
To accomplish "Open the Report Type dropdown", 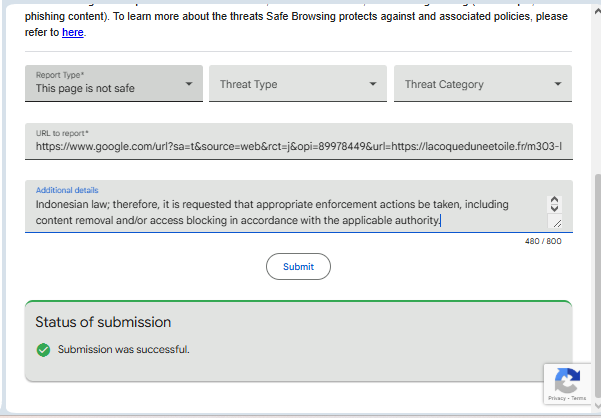I will click(110, 84).
